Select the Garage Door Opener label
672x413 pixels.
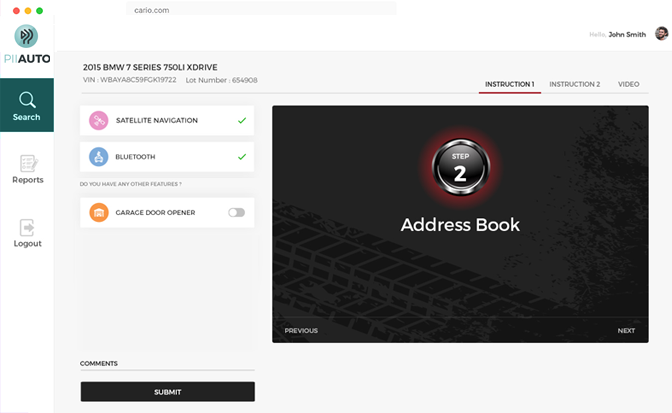tap(155, 212)
